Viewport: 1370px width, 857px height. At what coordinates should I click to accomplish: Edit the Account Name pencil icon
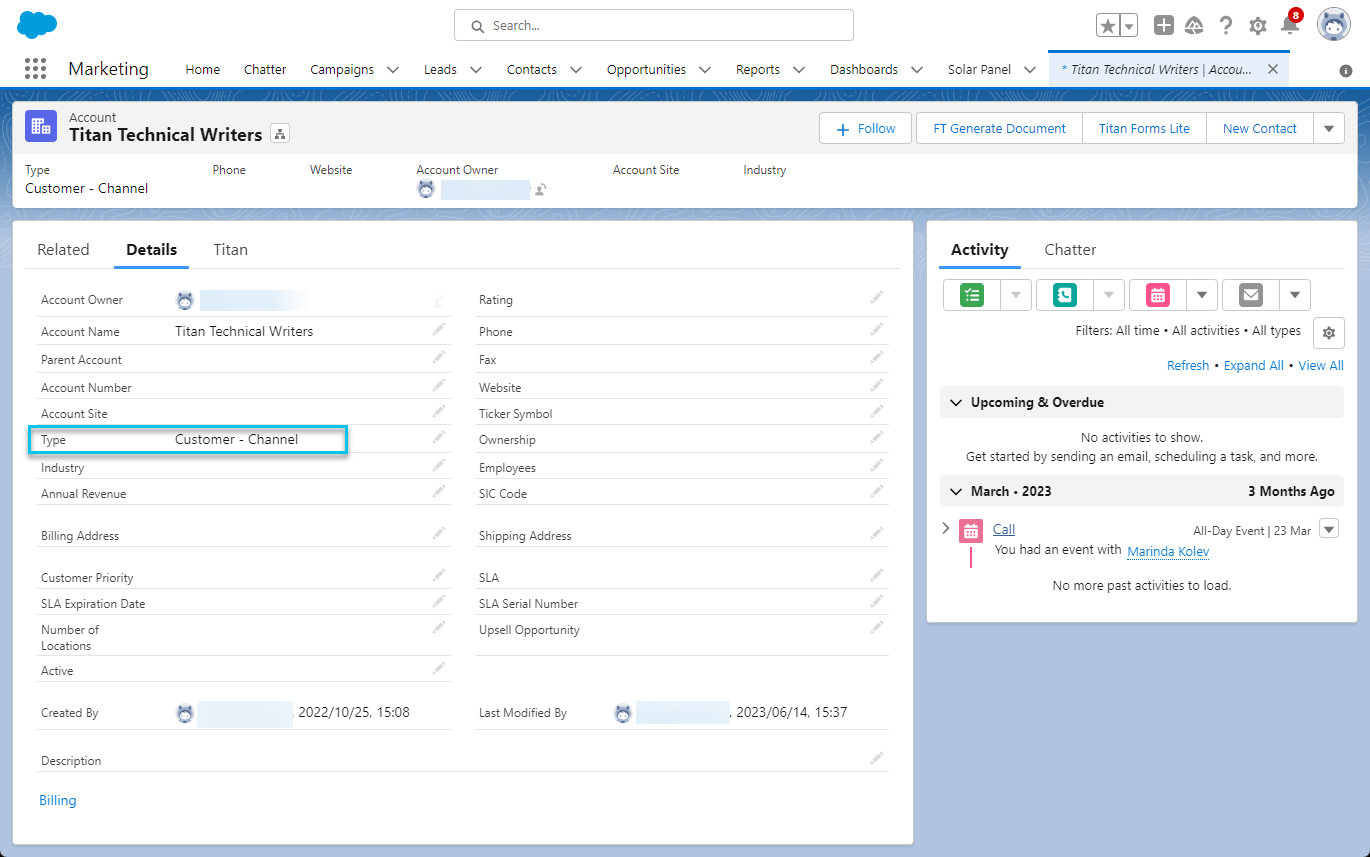click(439, 328)
